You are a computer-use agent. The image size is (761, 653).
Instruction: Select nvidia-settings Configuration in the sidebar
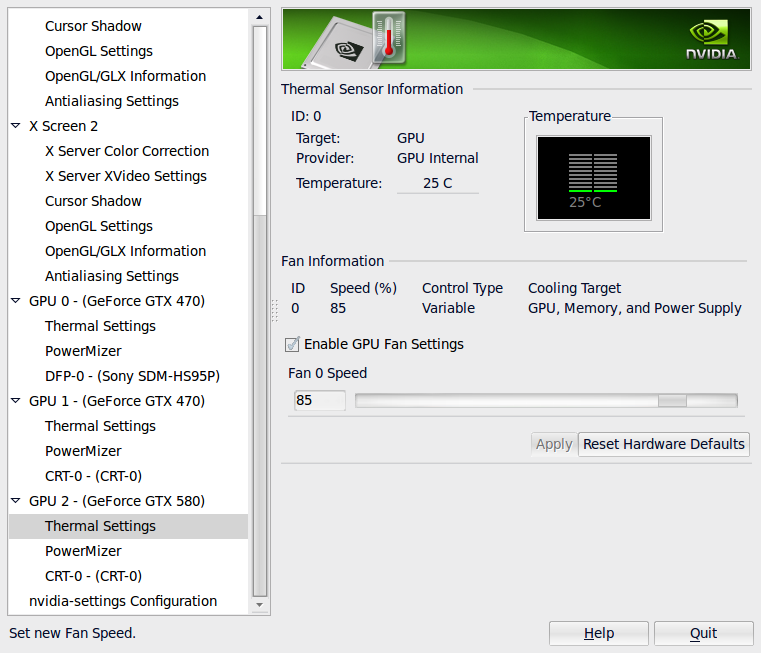pyautogui.click(x=123, y=601)
